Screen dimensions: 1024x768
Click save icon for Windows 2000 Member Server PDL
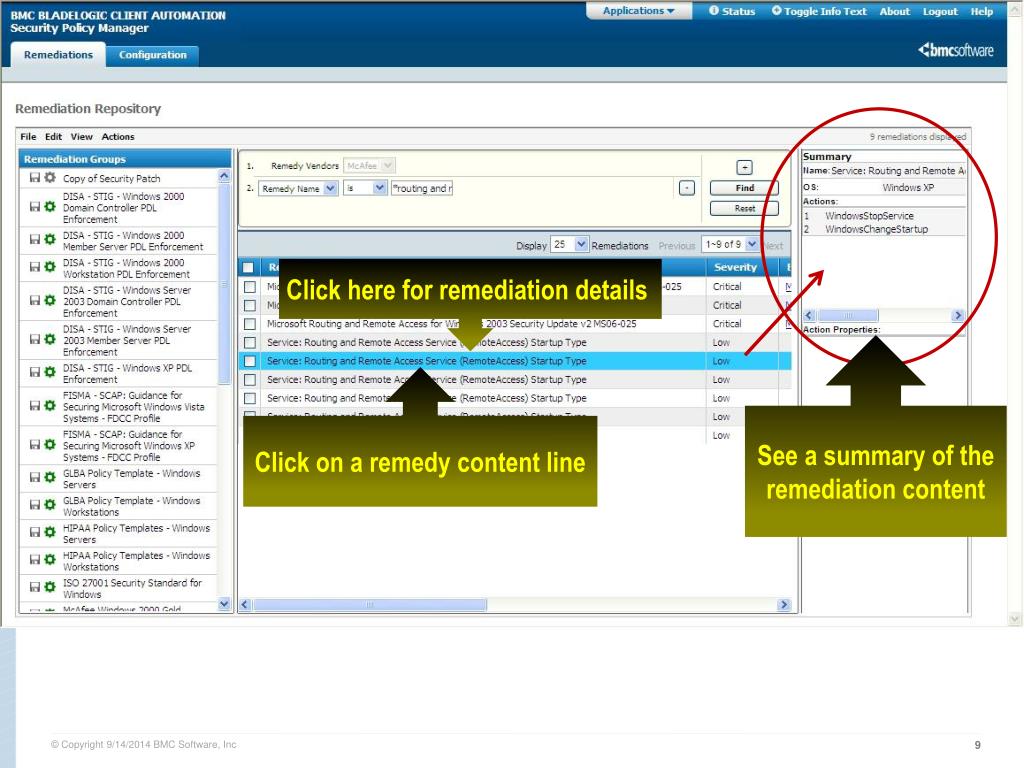point(35,240)
